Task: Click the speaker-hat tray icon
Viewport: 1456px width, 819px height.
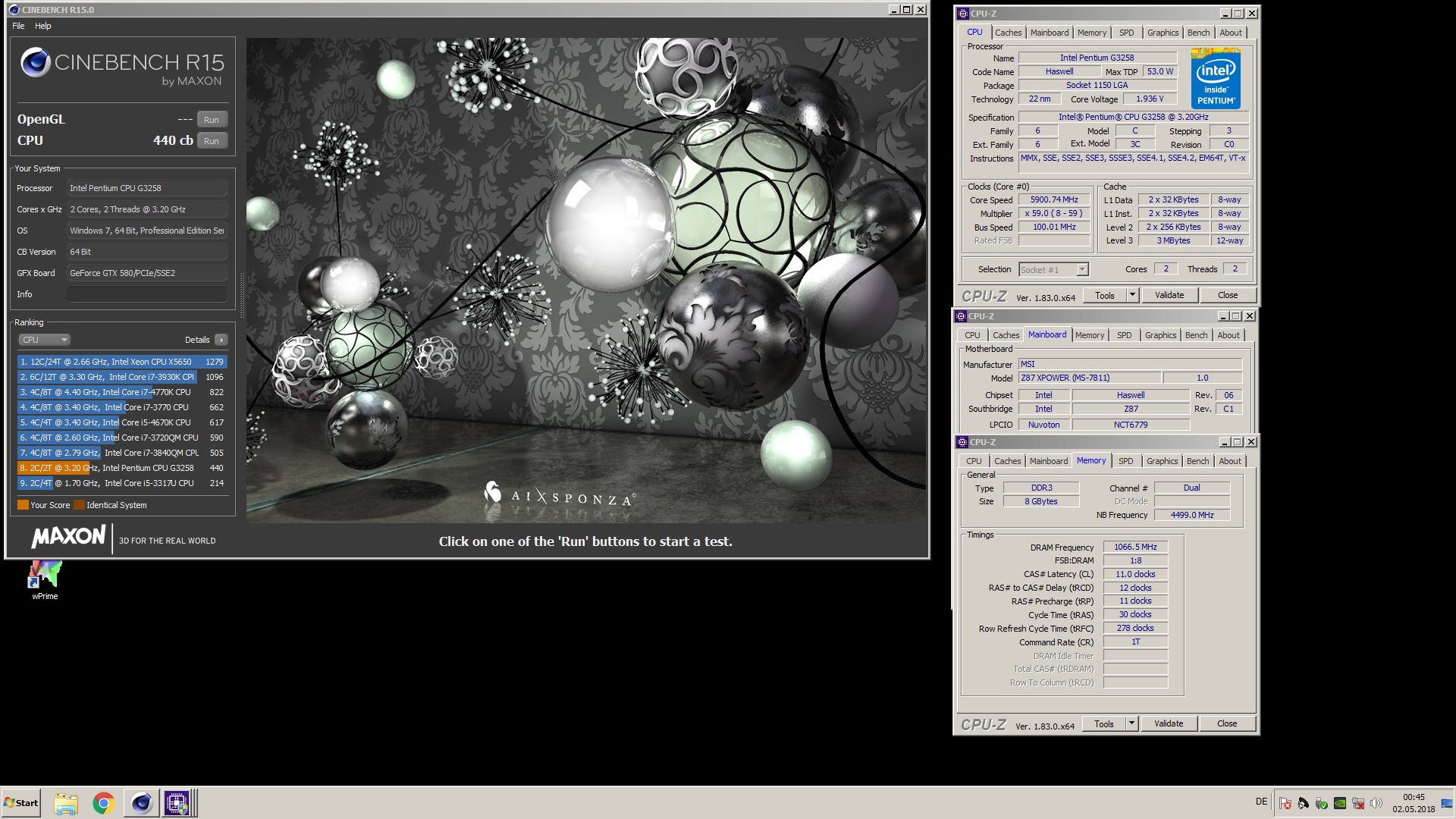Action: click(x=1303, y=803)
